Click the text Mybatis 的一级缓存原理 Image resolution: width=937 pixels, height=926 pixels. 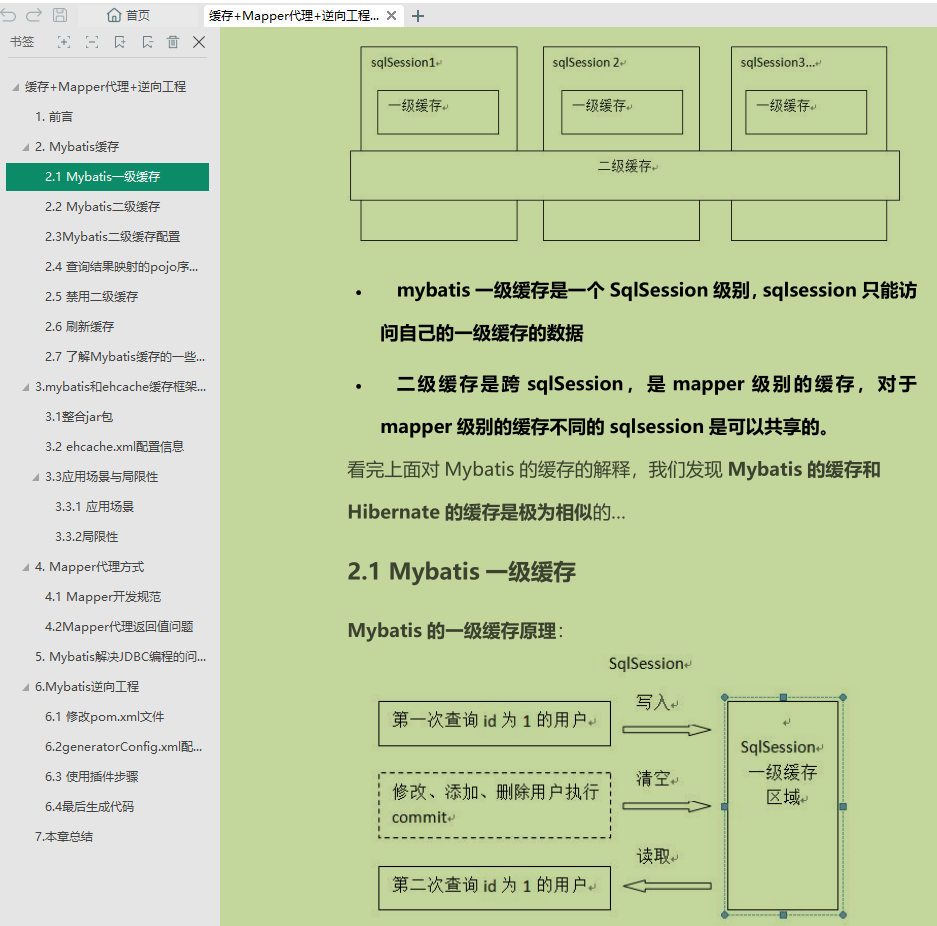(452, 630)
